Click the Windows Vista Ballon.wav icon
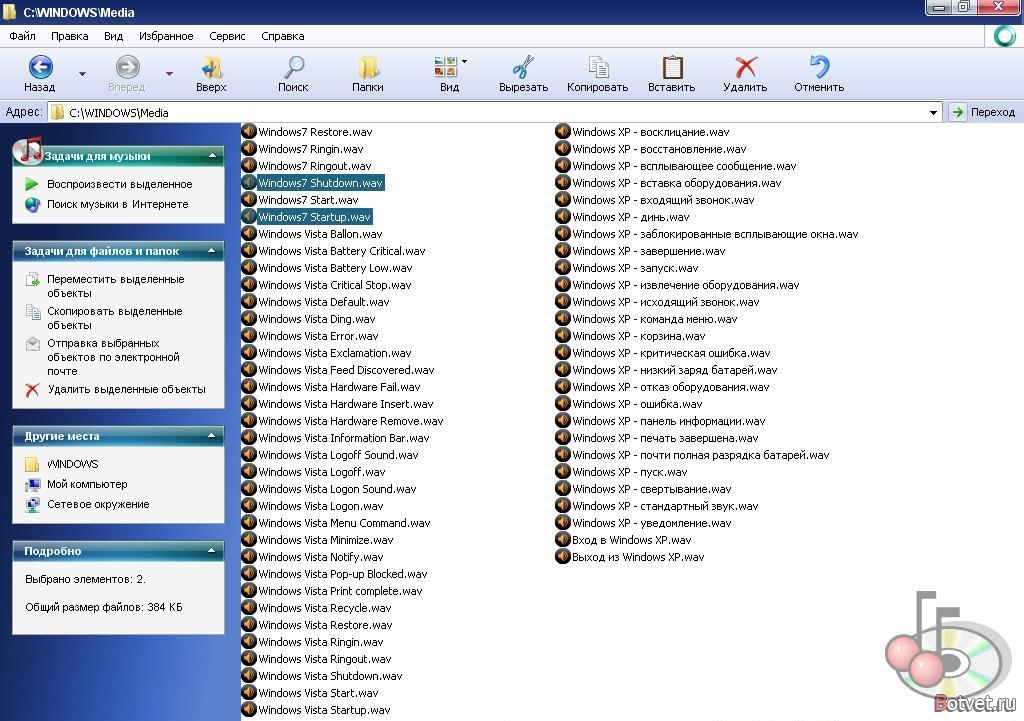Screen dimensions: 1024x721 point(249,233)
